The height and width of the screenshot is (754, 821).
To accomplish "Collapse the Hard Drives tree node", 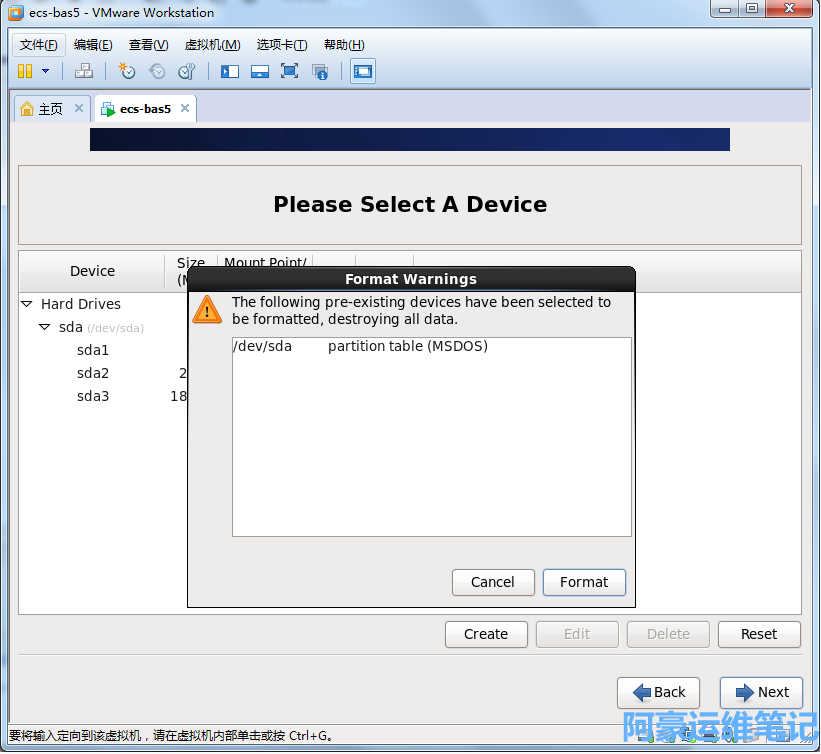I will coord(27,304).
